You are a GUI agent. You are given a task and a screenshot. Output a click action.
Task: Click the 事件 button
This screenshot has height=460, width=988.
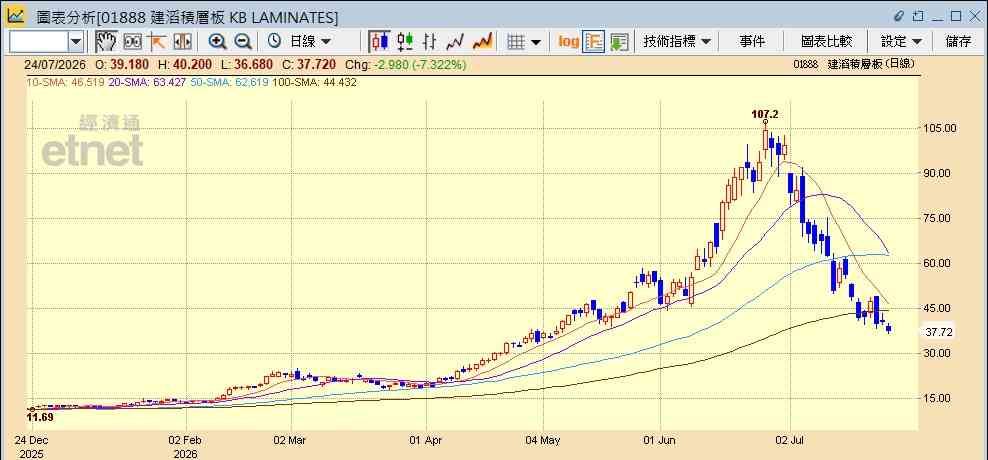pos(752,42)
